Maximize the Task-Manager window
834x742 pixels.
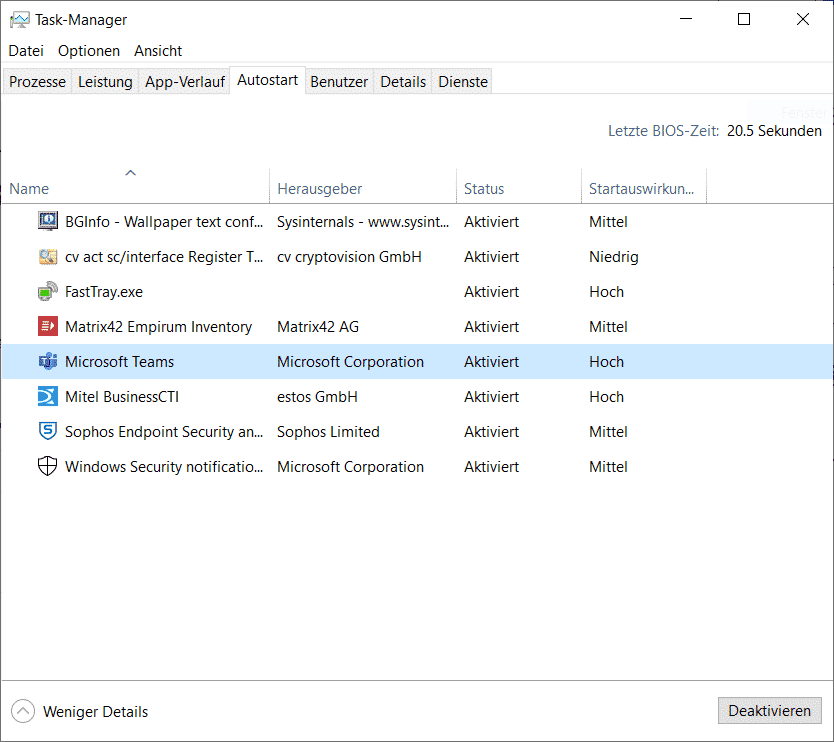[744, 19]
